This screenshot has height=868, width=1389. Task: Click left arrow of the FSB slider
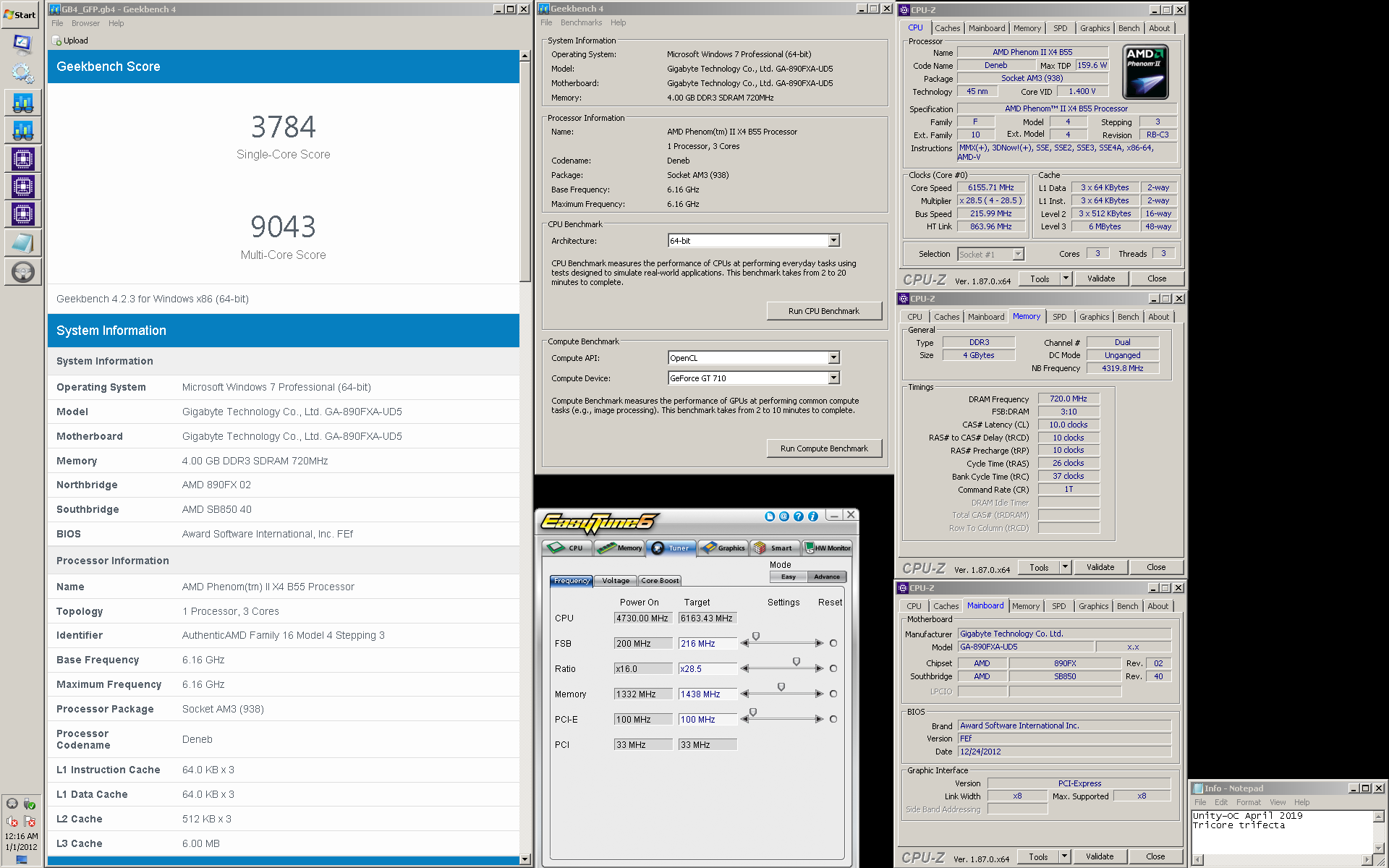[744, 643]
